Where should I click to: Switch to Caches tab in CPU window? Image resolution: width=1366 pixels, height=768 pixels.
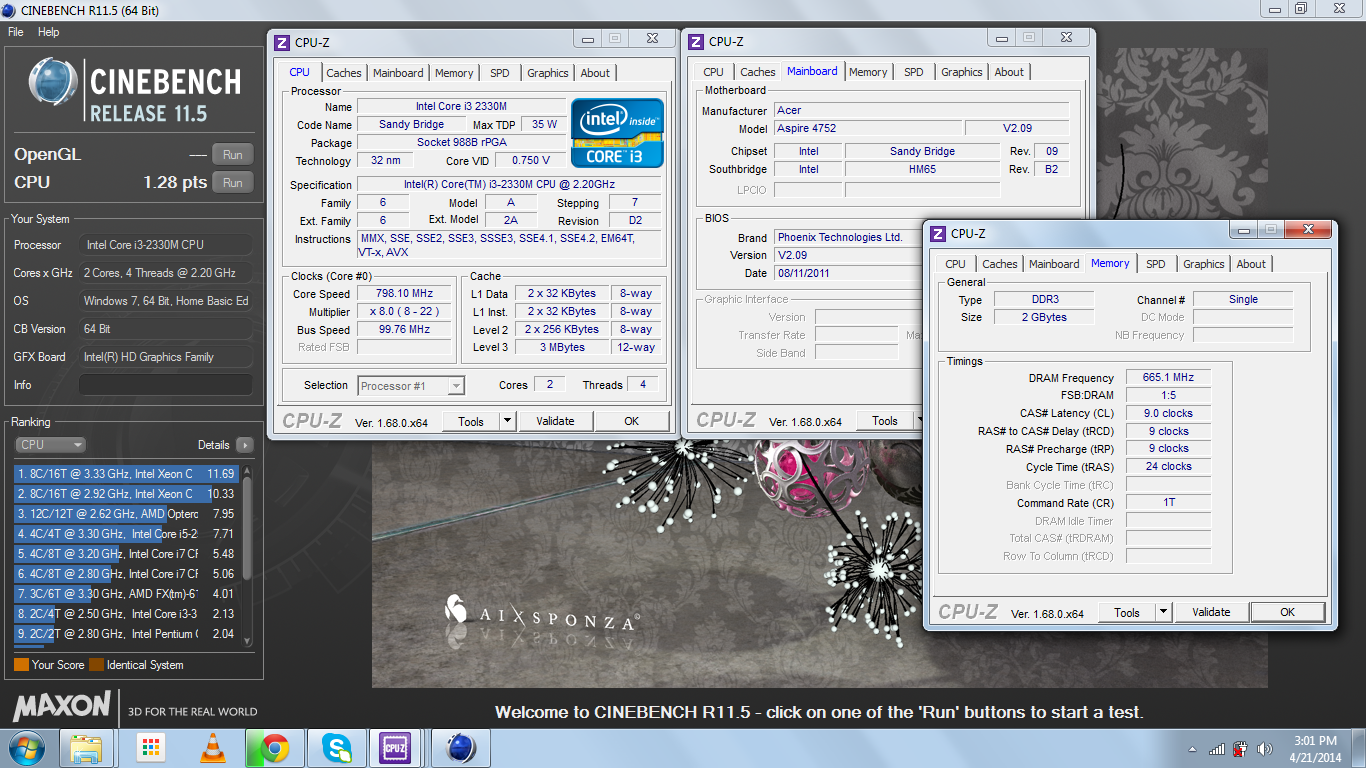coord(344,73)
